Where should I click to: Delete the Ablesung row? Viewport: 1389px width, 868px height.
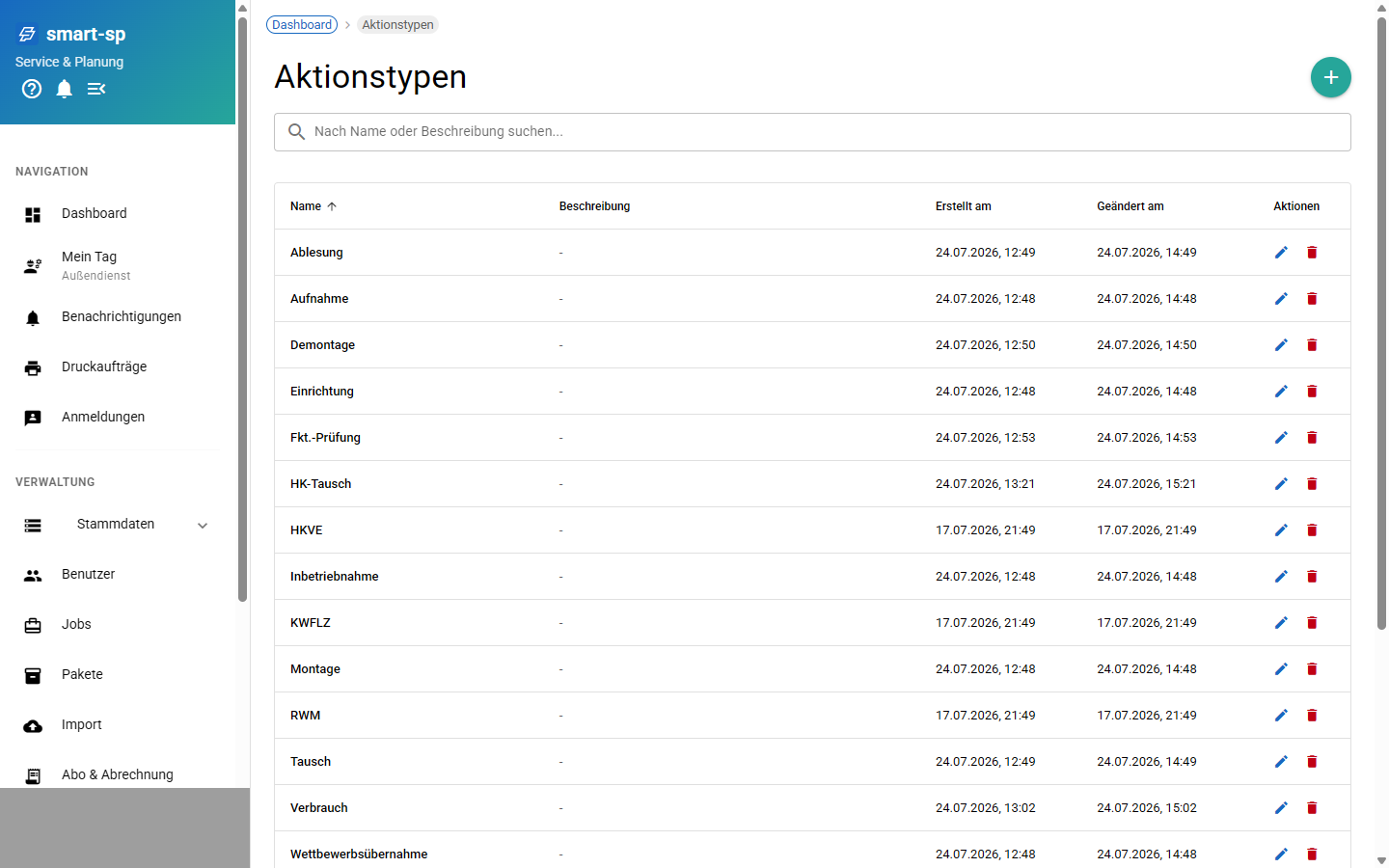1312,253
